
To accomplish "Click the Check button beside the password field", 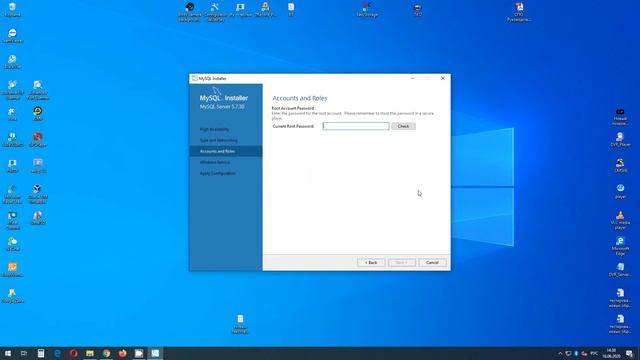I will coord(403,126).
